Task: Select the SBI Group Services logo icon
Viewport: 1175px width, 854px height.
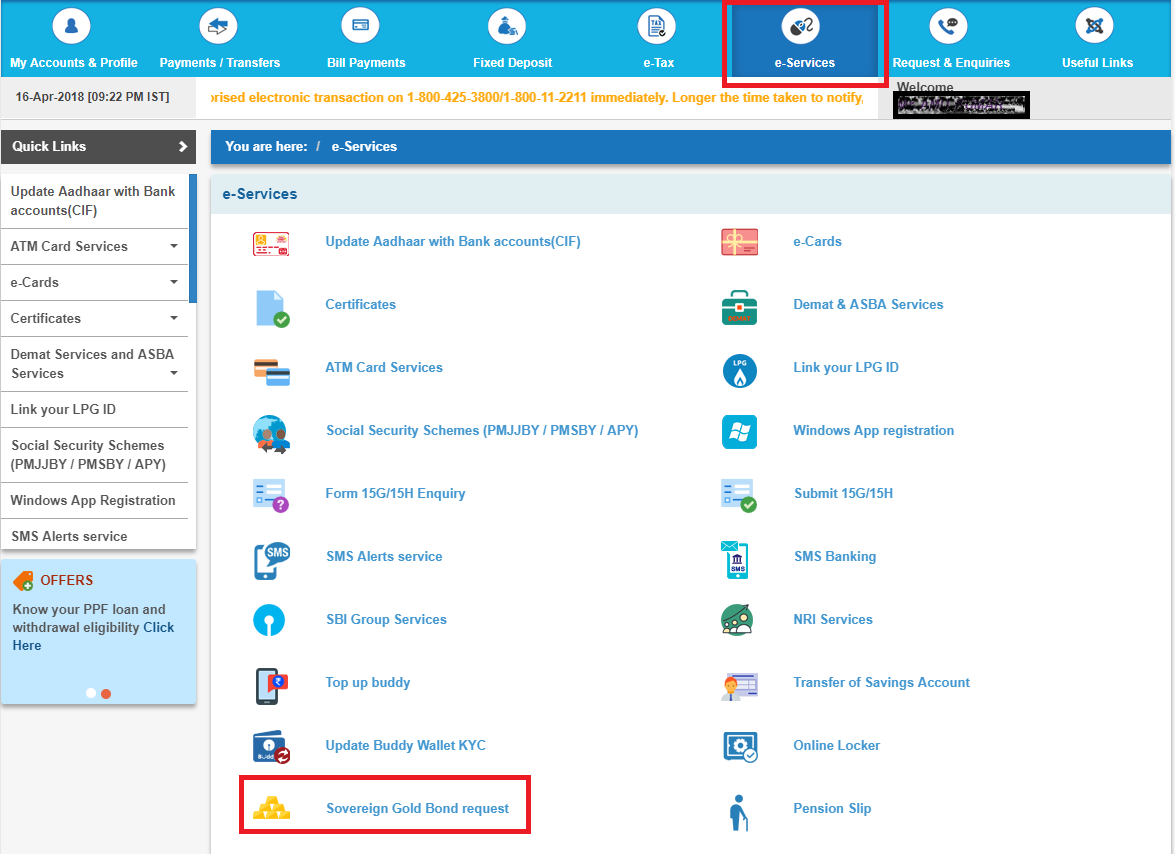Action: tap(269, 620)
